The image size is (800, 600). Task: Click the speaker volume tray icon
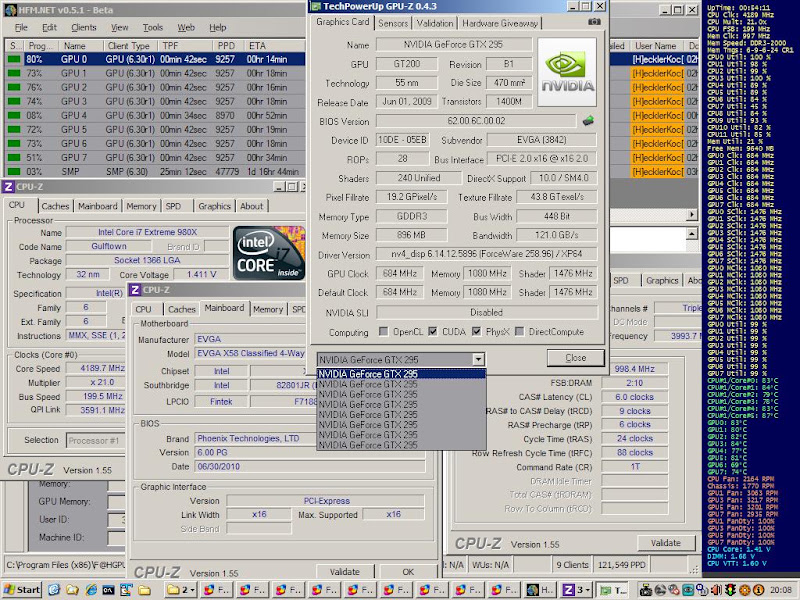click(x=716, y=590)
